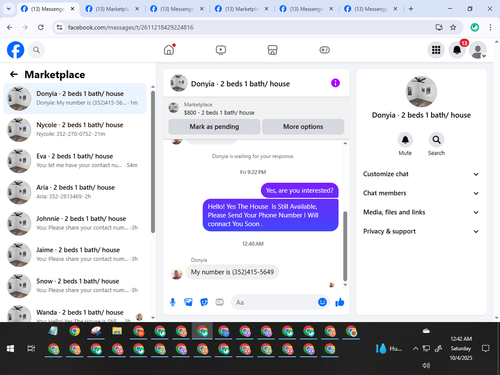Open Aria conversation

75,192
